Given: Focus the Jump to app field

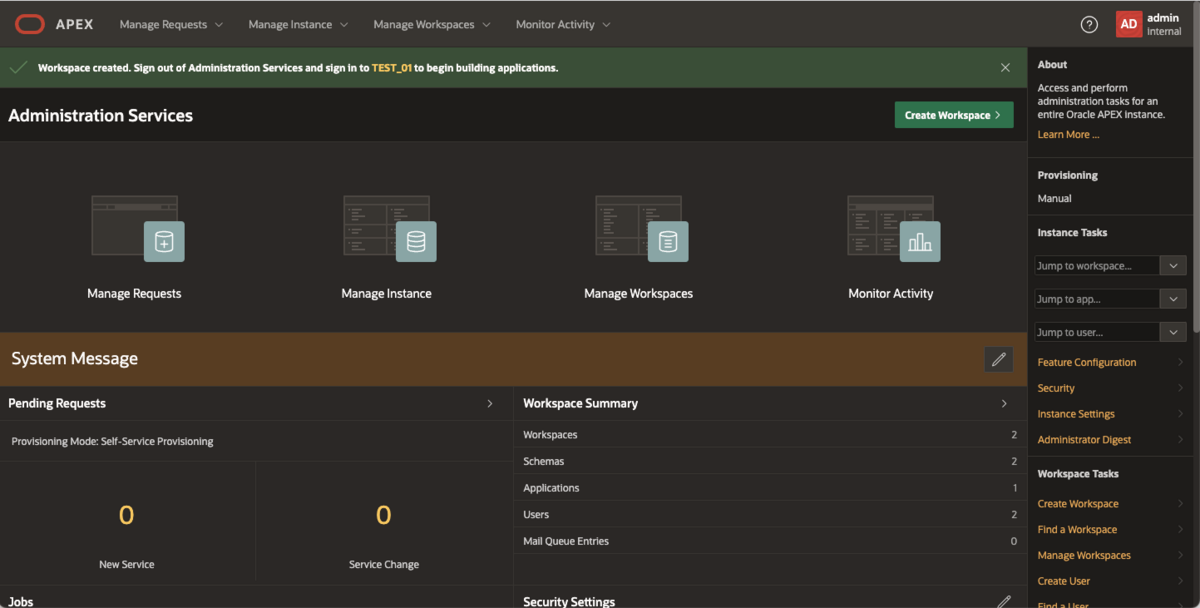Looking at the screenshot, I should (1097, 299).
